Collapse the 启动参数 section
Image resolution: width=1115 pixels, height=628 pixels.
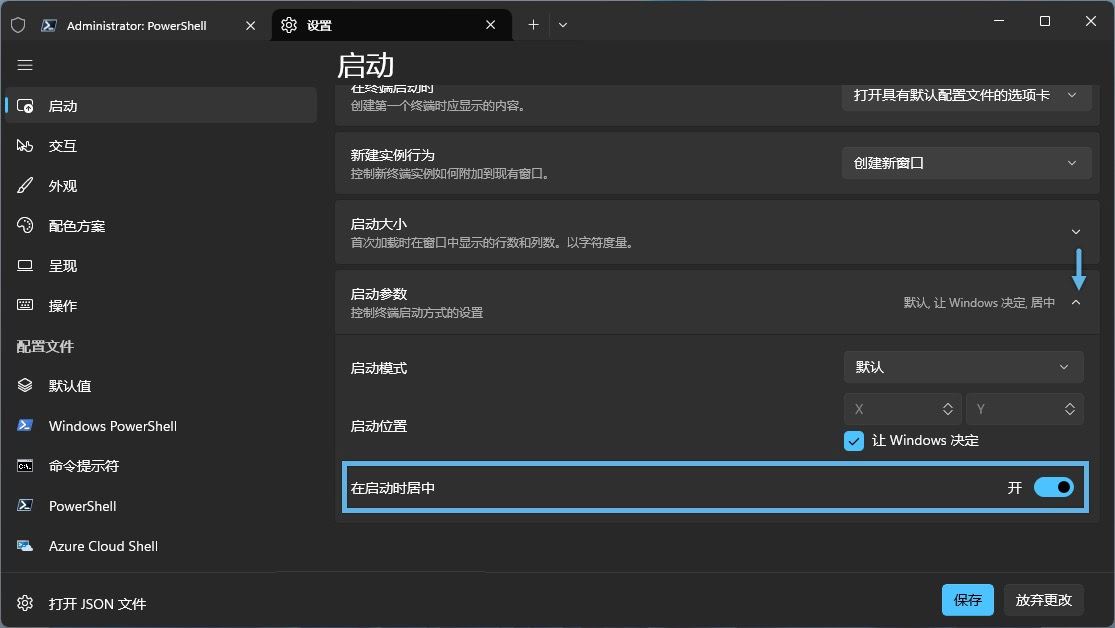pyautogui.click(x=1077, y=301)
